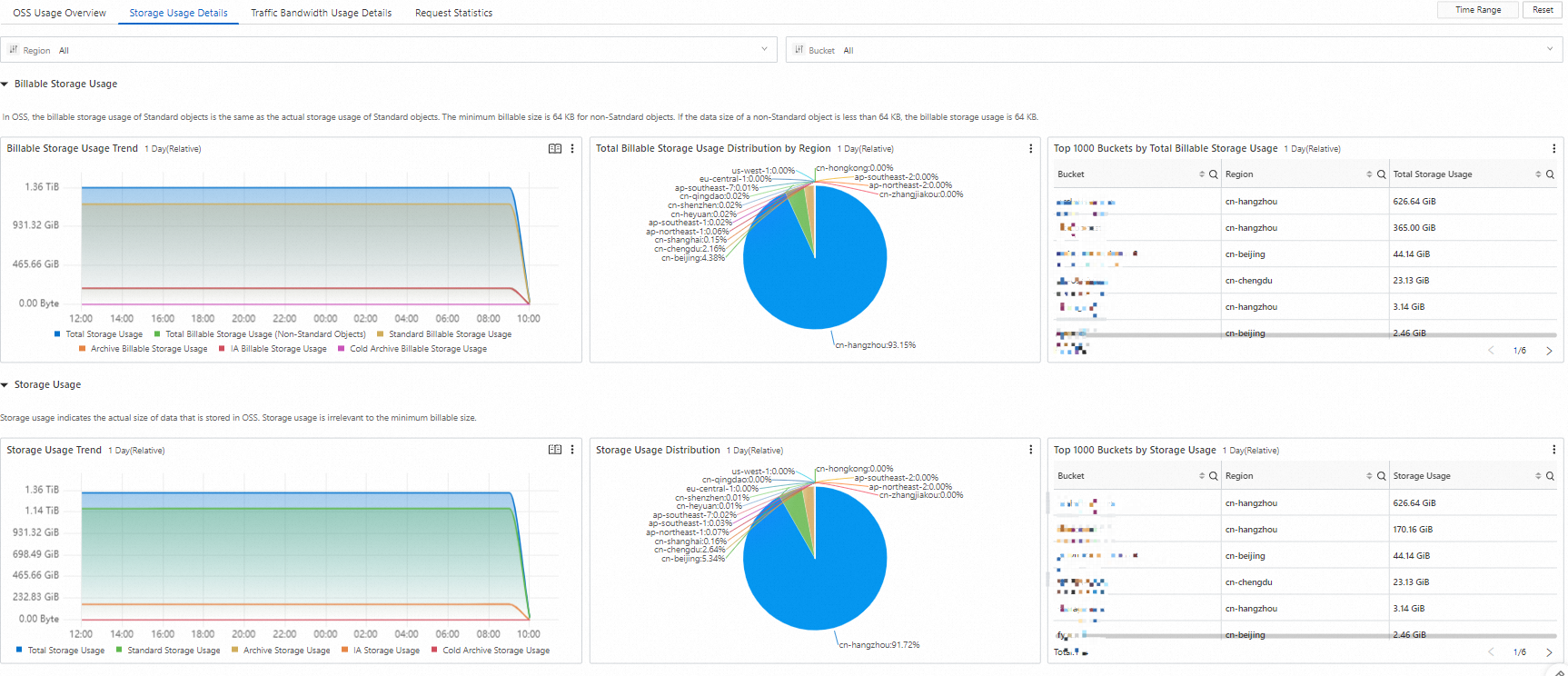Viewport: 1568px width, 676px height.
Task: Sort billable table by Bucket column
Action: (x=1201, y=174)
